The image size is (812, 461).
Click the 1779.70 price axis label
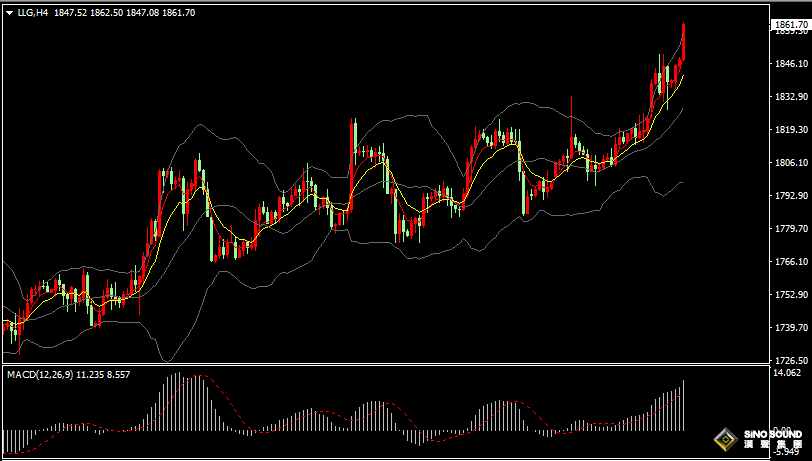click(x=790, y=229)
